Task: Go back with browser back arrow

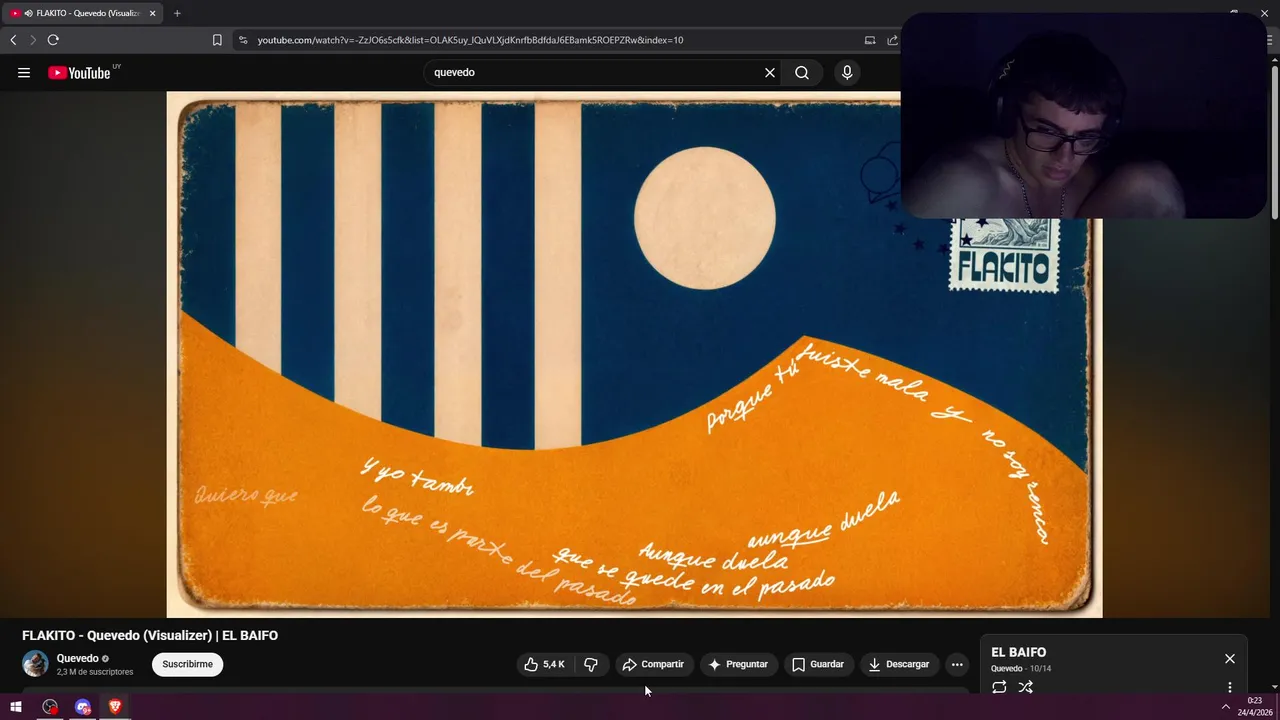Action: (x=13, y=40)
